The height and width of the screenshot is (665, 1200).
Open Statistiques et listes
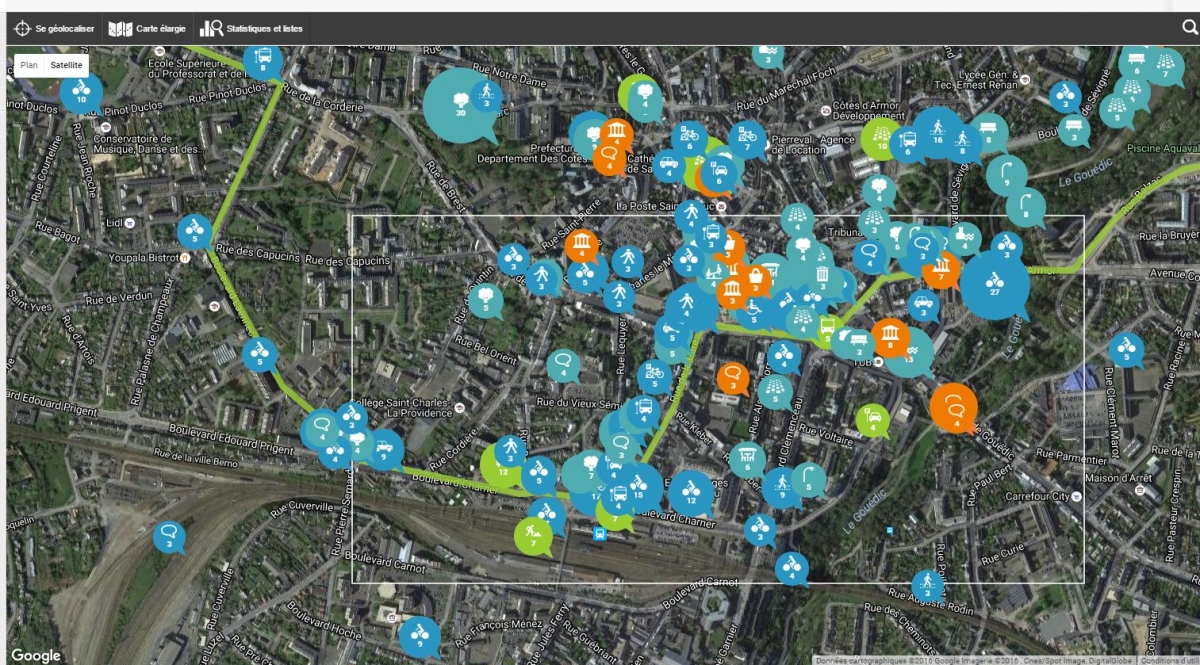tap(251, 29)
